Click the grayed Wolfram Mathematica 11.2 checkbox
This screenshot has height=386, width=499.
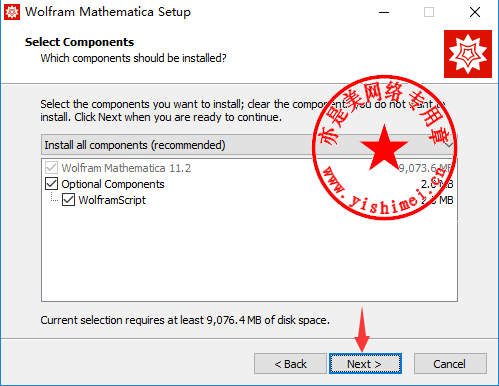click(51, 168)
